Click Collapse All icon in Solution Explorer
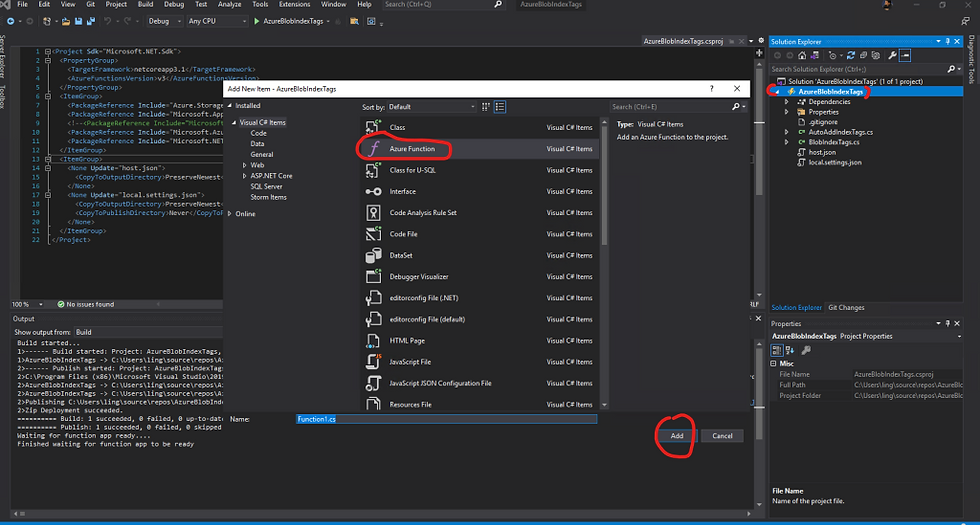The width and height of the screenshot is (980, 525). tap(863, 56)
